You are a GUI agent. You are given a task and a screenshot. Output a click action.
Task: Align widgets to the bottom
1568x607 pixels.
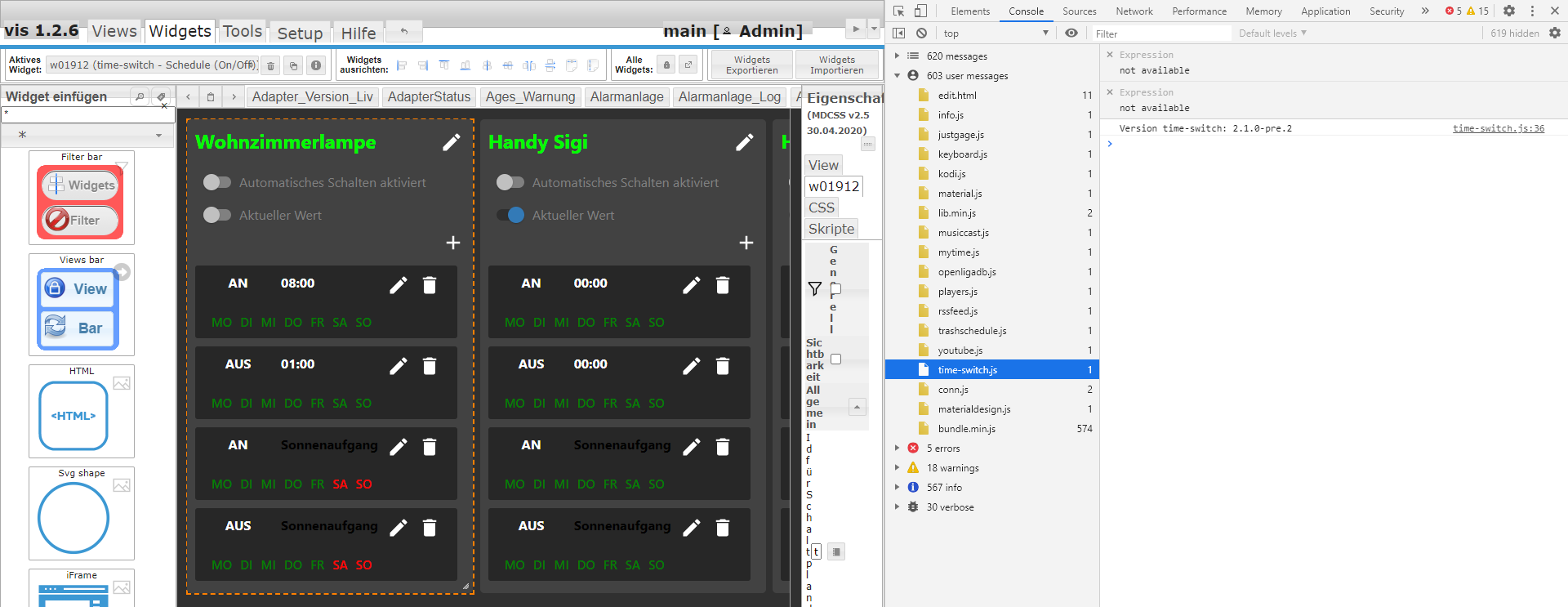tap(465, 65)
